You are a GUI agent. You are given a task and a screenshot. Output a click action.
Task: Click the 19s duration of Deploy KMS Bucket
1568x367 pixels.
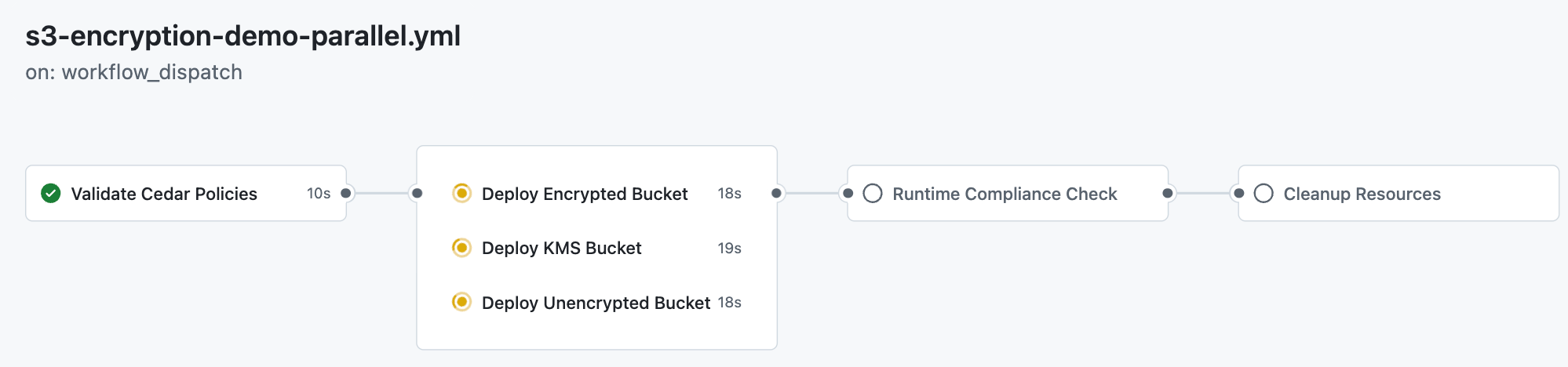[x=729, y=249]
